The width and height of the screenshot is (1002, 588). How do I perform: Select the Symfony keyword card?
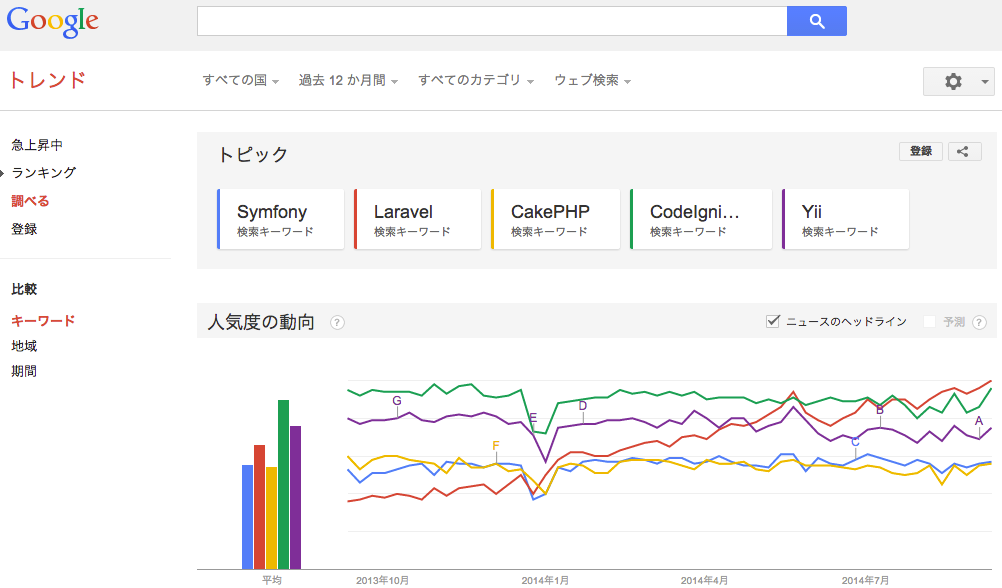point(281,219)
